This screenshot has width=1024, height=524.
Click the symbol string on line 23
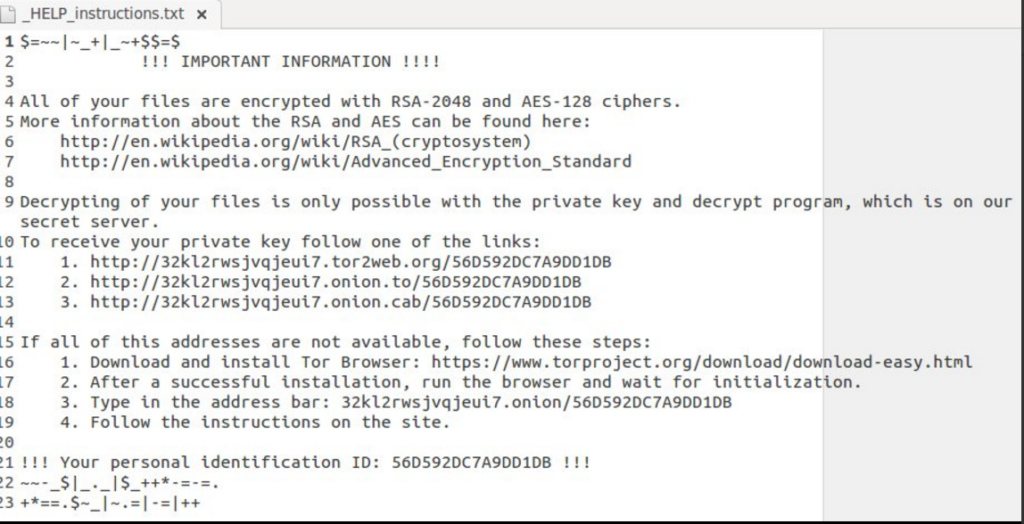click(x=110, y=502)
